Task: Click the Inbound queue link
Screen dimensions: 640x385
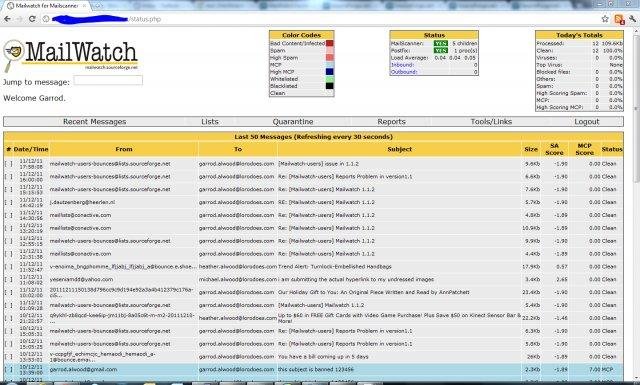Action: (x=402, y=65)
